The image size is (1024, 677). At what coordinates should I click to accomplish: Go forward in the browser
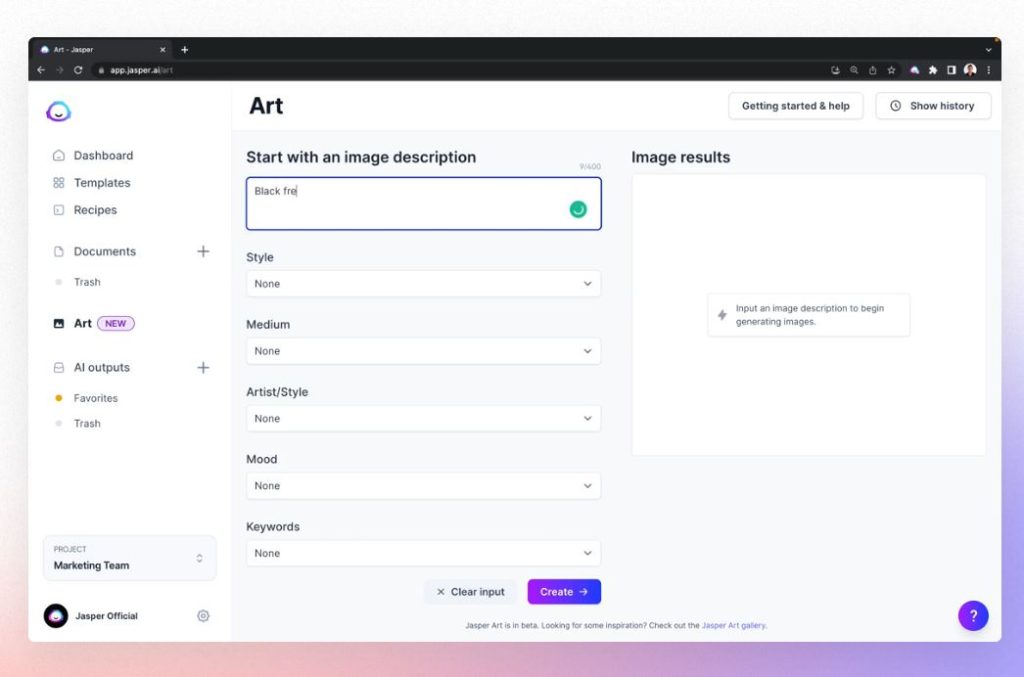tap(59, 70)
